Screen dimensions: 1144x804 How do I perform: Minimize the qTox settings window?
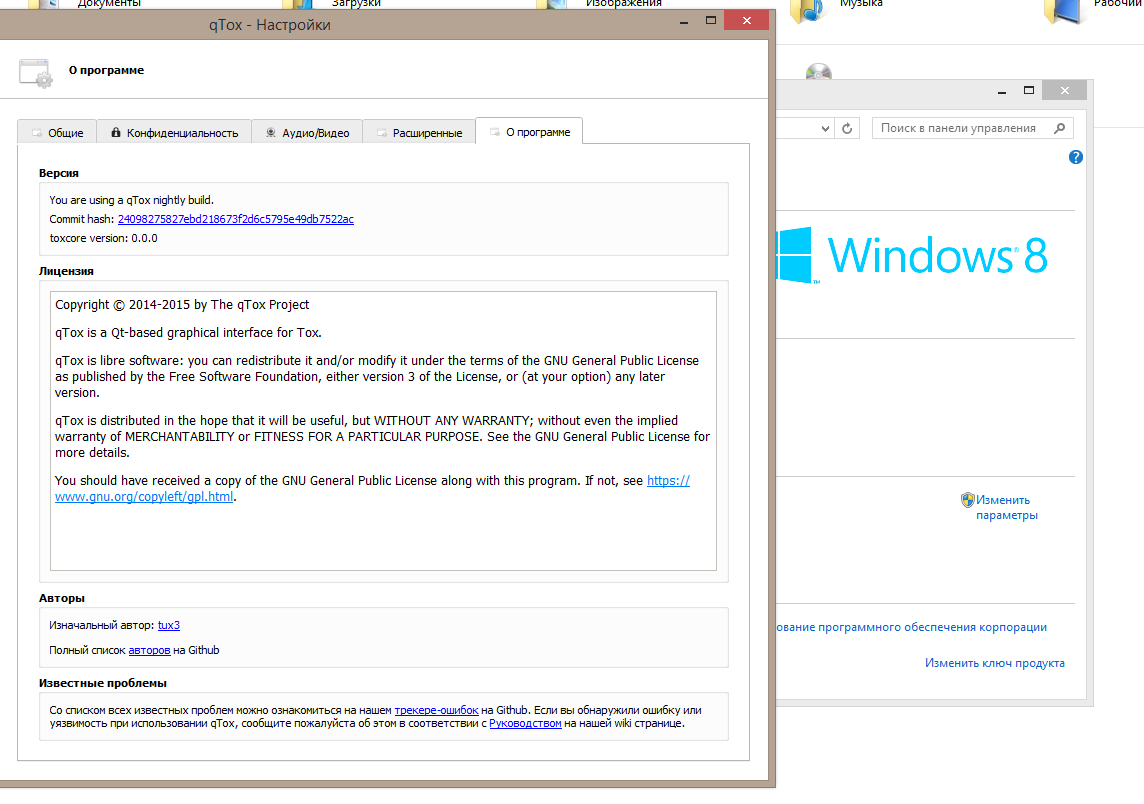tap(684, 21)
